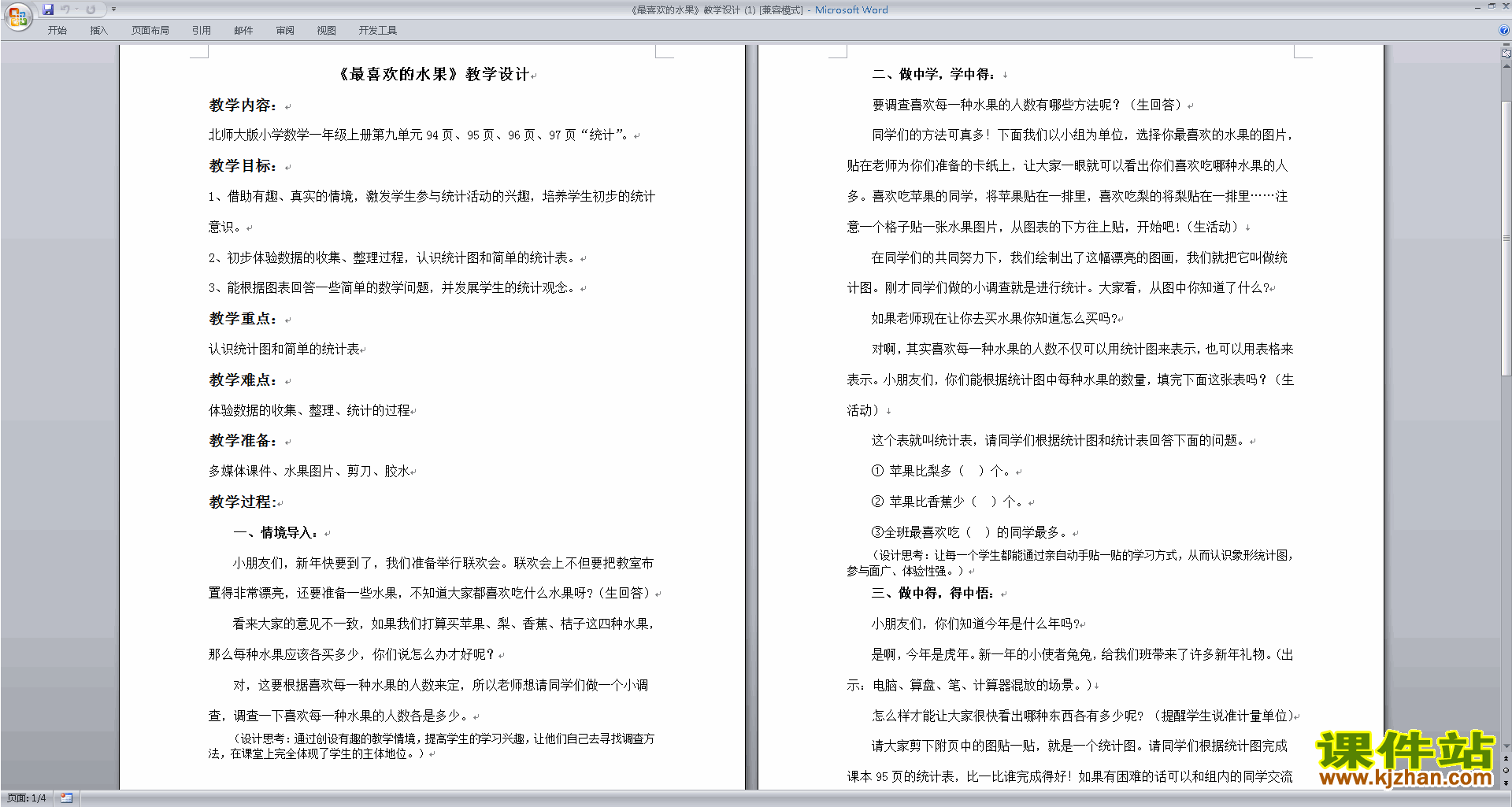The width and height of the screenshot is (1512, 807).
Task: Open Word Help question mark icon
Action: click(x=1504, y=30)
